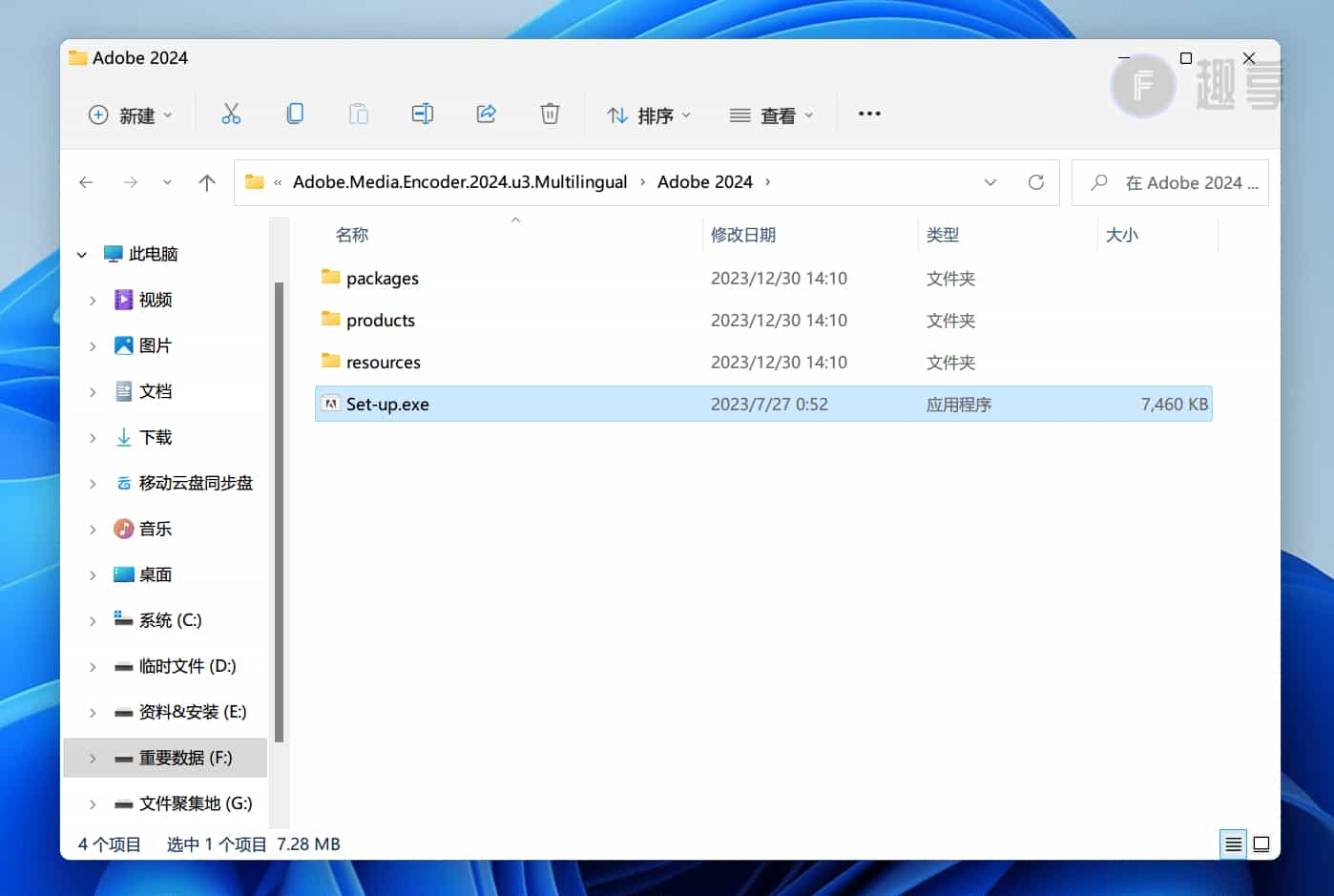Open the three-dots more options menu
The image size is (1334, 896).
[x=869, y=114]
